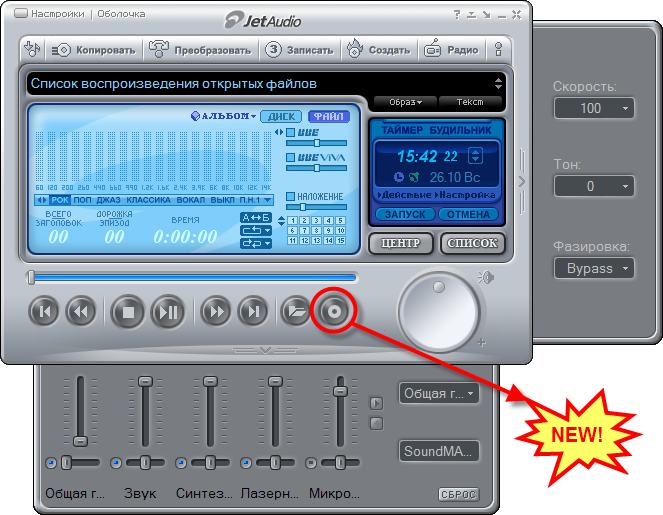This screenshot has height=515, width=663.
Task: Select the ФАЙЛ mode button
Action: [329, 116]
